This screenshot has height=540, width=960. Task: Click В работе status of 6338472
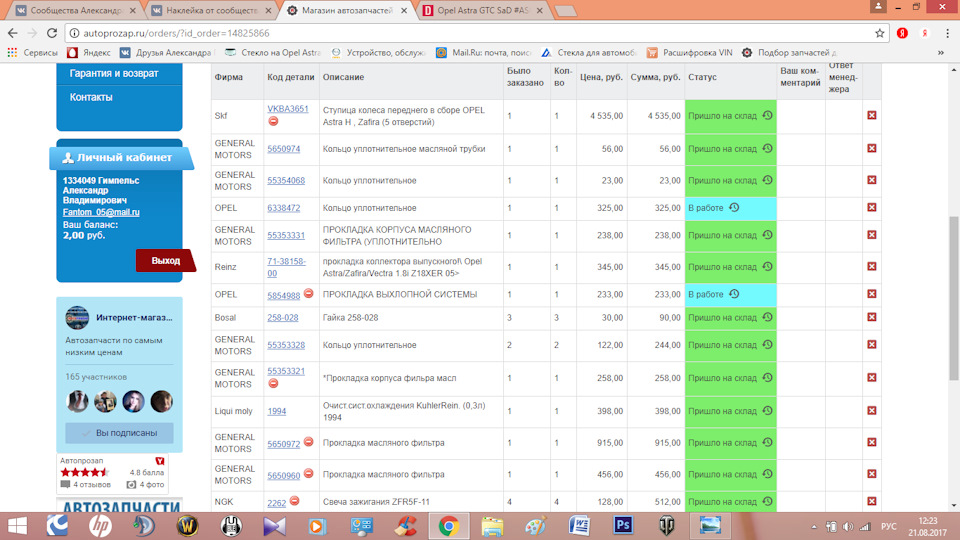(x=706, y=208)
